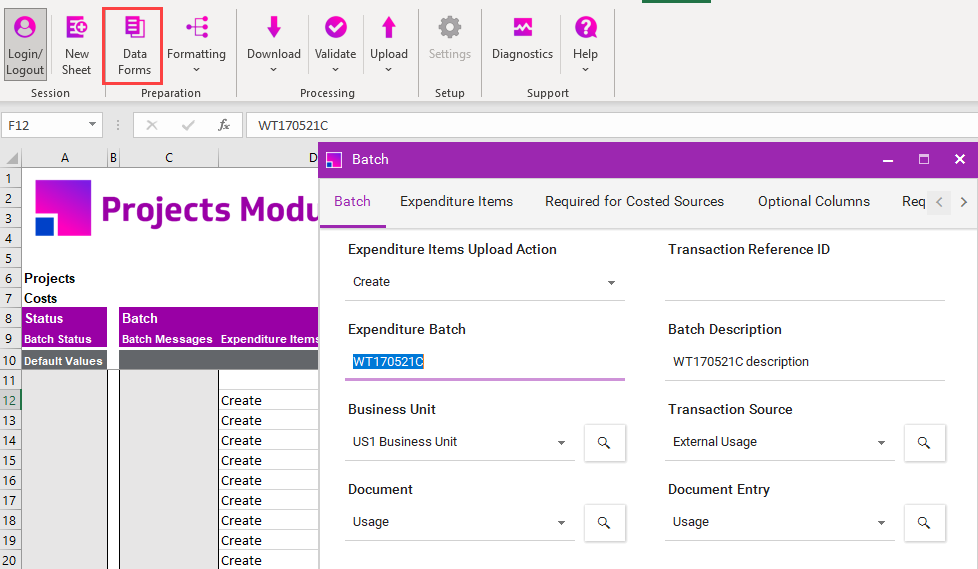Expand the Upload dropdown arrow
Viewport: 978px width, 569px height.
click(x=389, y=70)
